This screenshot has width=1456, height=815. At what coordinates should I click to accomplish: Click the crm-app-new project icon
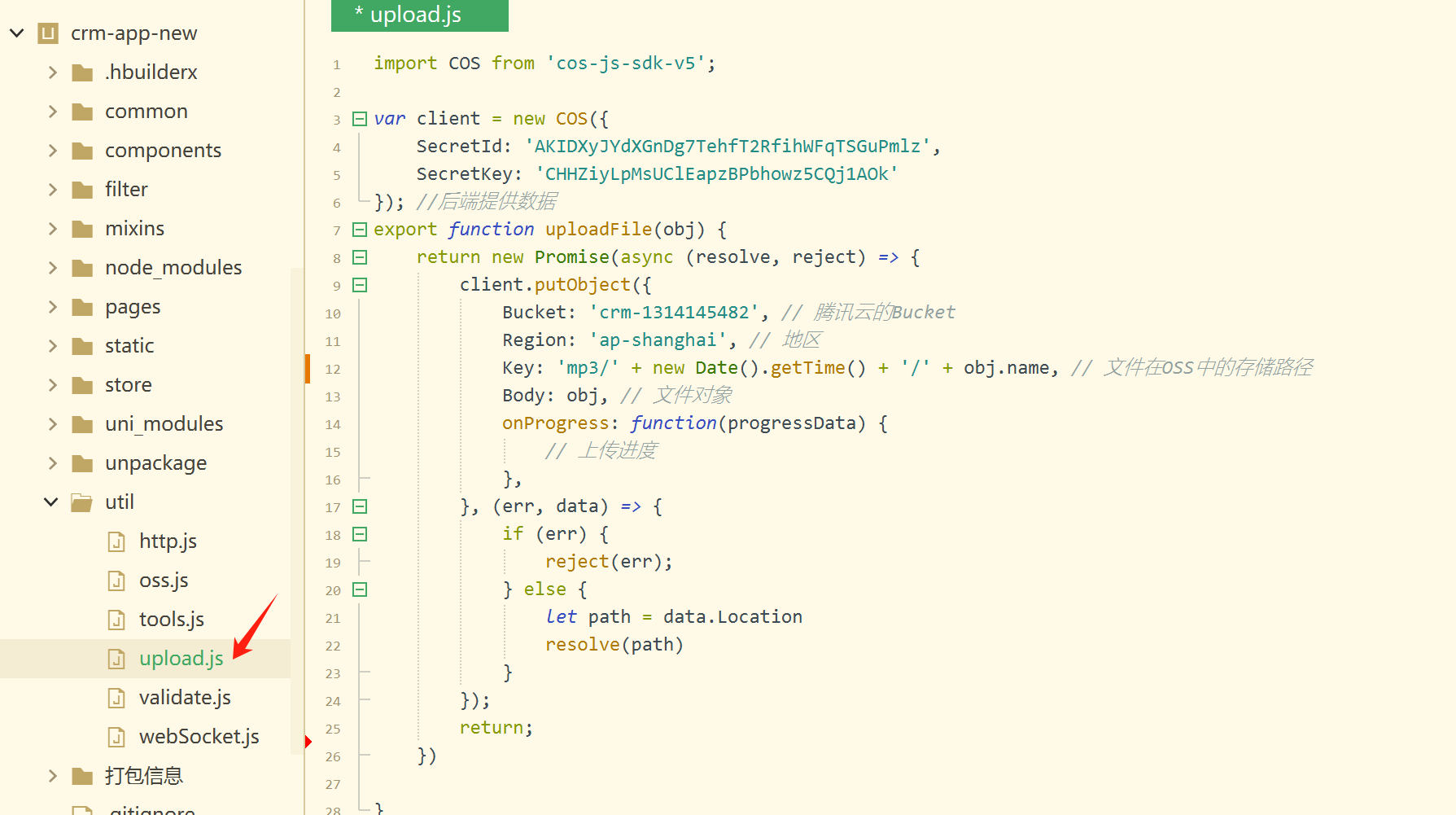(47, 33)
